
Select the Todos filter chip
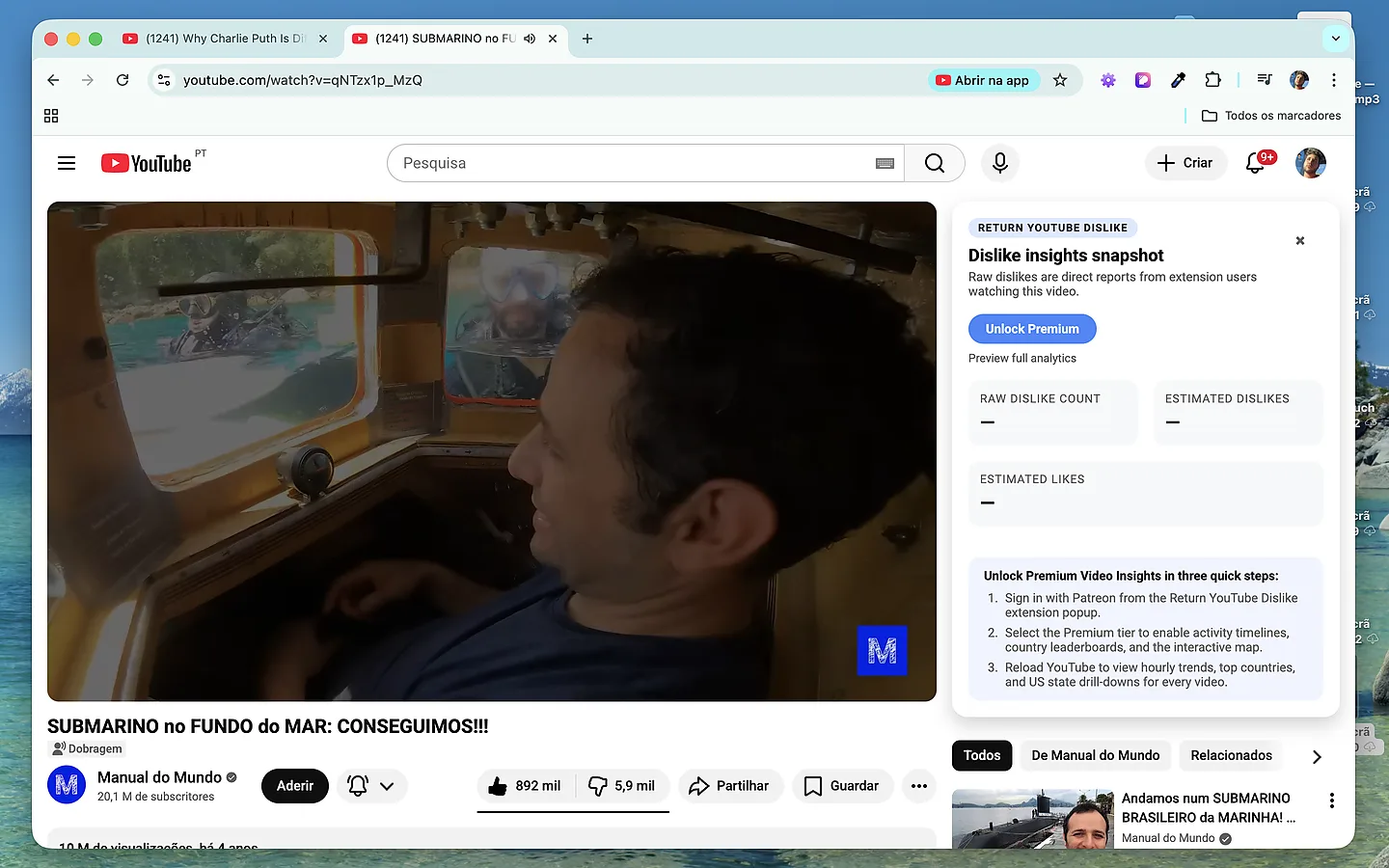click(982, 755)
